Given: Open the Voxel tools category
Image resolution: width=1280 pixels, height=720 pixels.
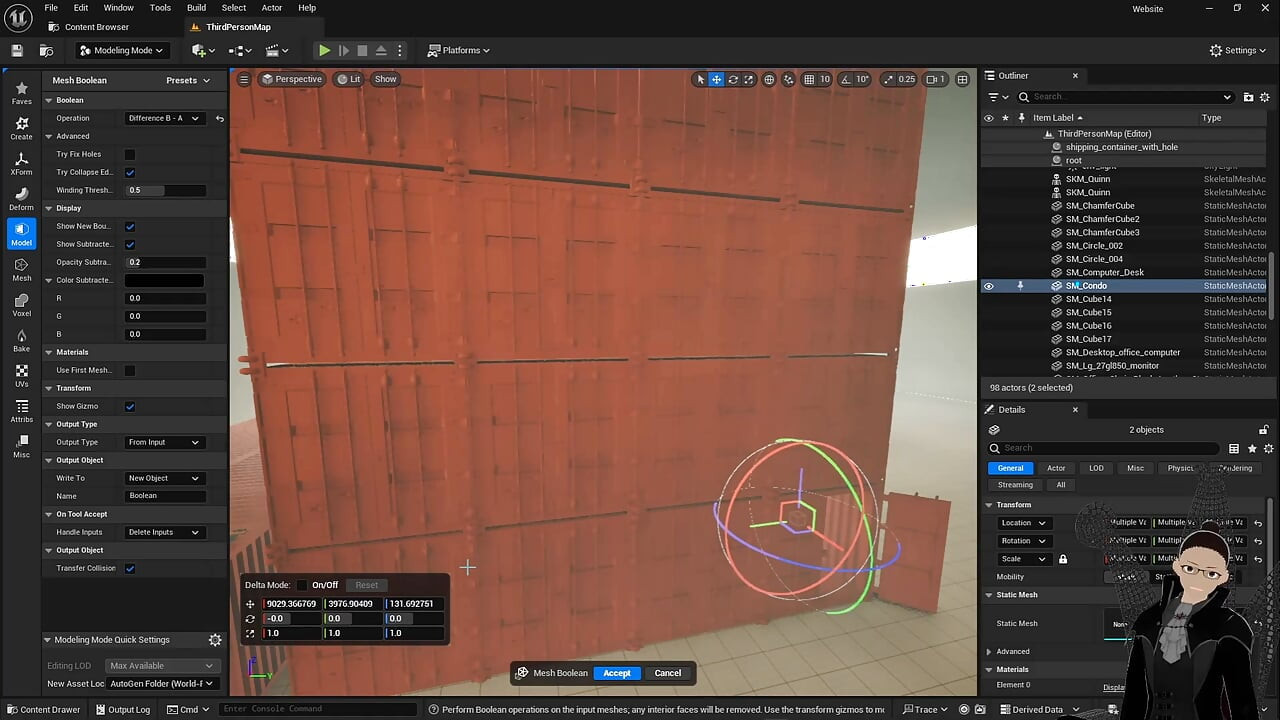Looking at the screenshot, I should click(x=21, y=304).
